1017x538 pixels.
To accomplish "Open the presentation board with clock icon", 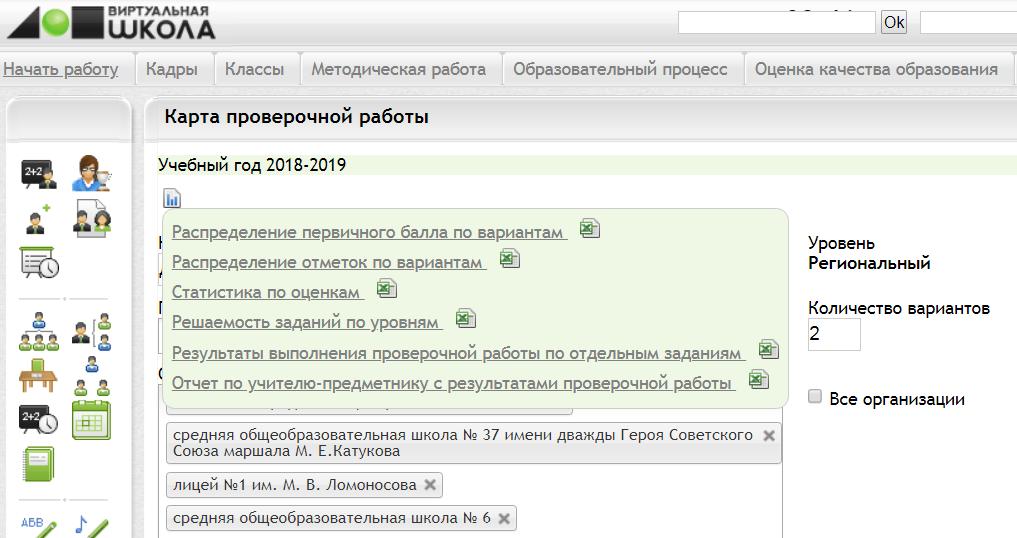I will (39, 263).
